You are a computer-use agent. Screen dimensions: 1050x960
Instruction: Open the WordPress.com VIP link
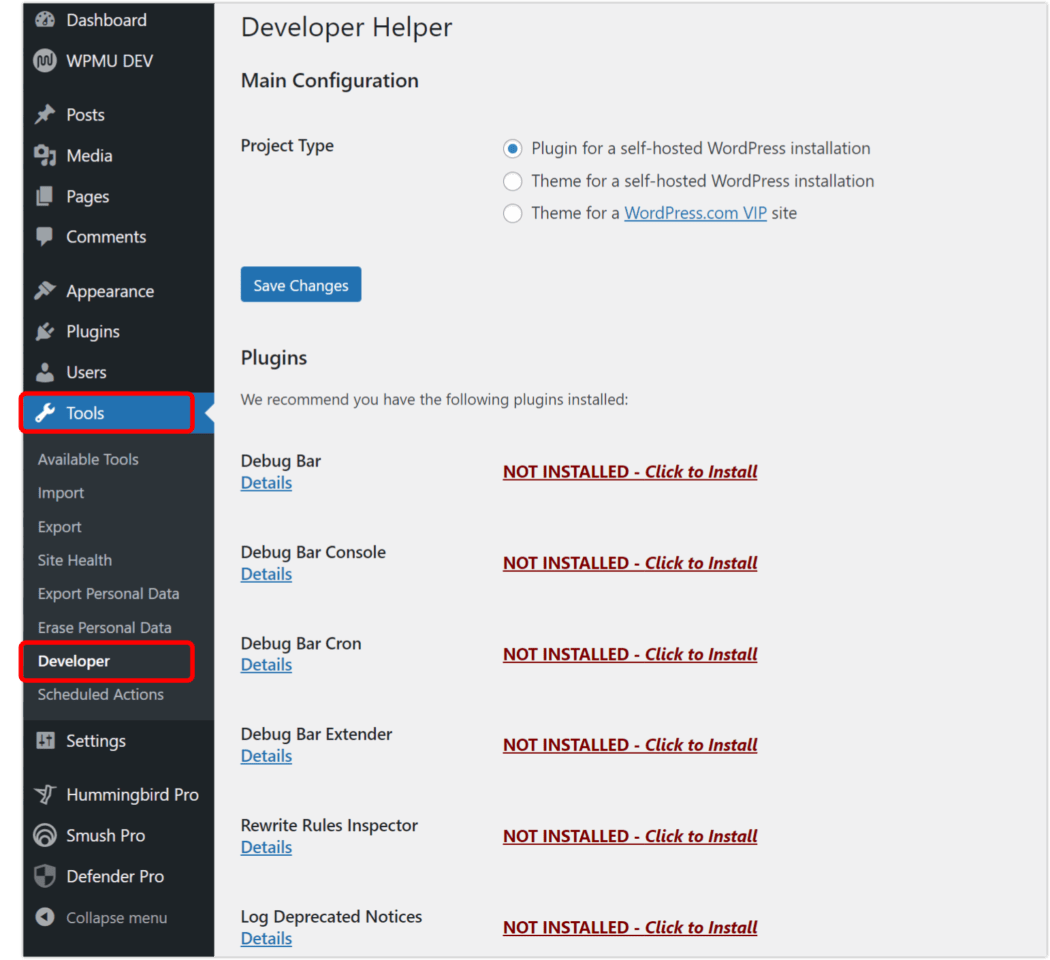[695, 213]
